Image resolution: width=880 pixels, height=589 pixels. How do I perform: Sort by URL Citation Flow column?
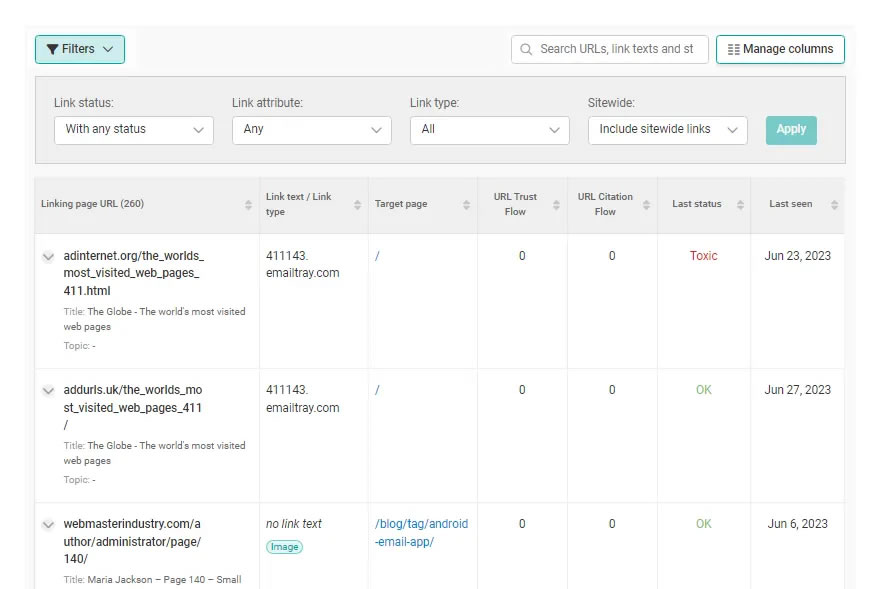pos(647,205)
